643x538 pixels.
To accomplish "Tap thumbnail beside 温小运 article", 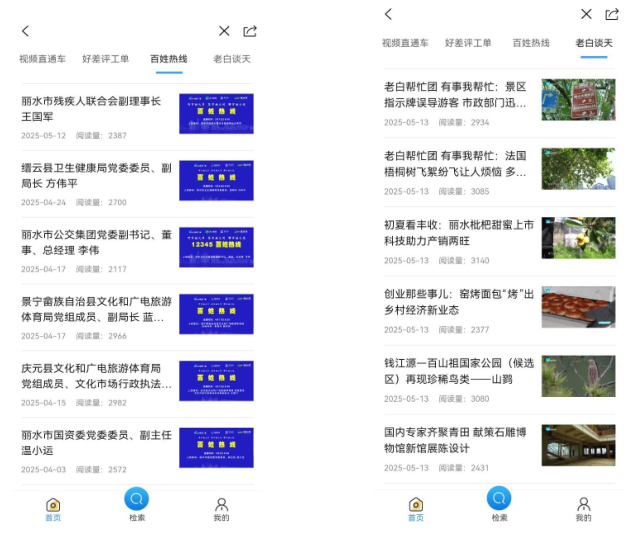I will coord(216,448).
